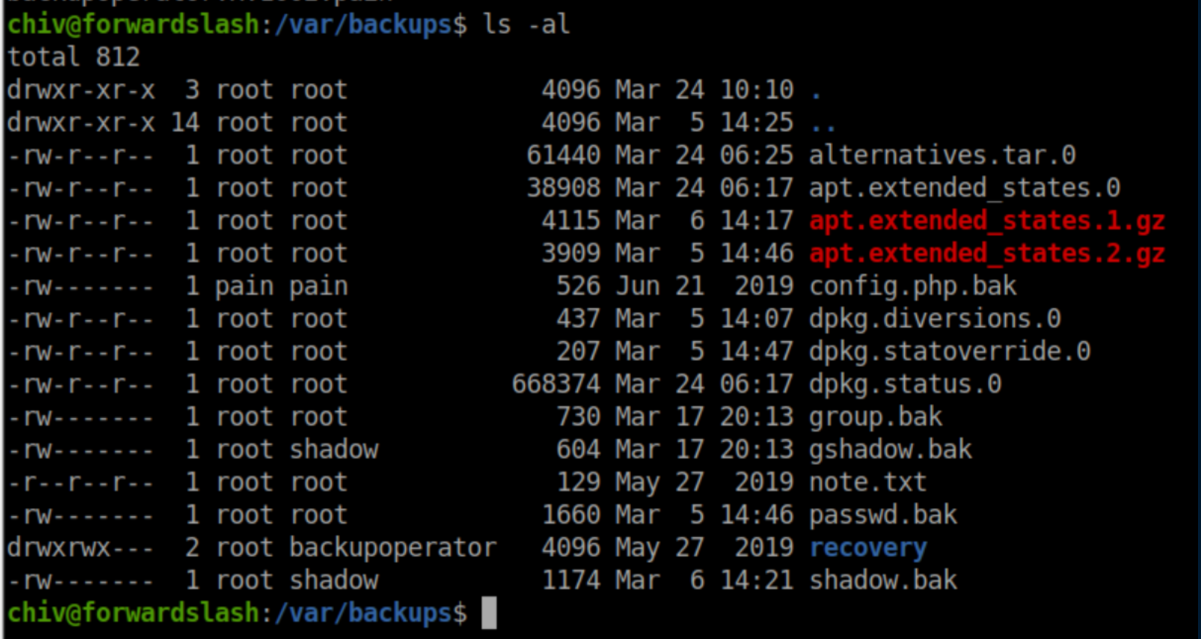Click the dpkg.statoverride.0 filename
Screen dimensions: 1201x639
click(x=949, y=352)
